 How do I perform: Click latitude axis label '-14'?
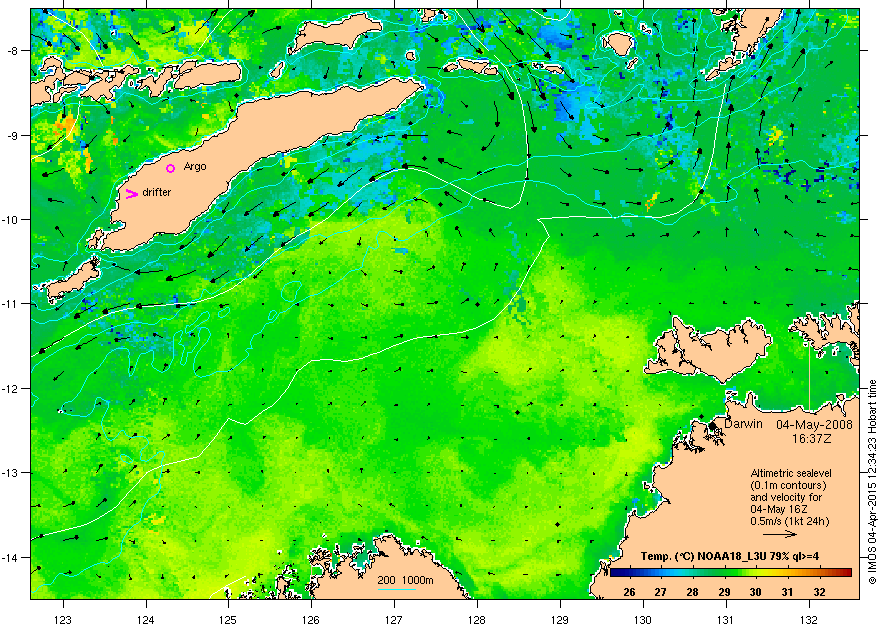coord(10,558)
